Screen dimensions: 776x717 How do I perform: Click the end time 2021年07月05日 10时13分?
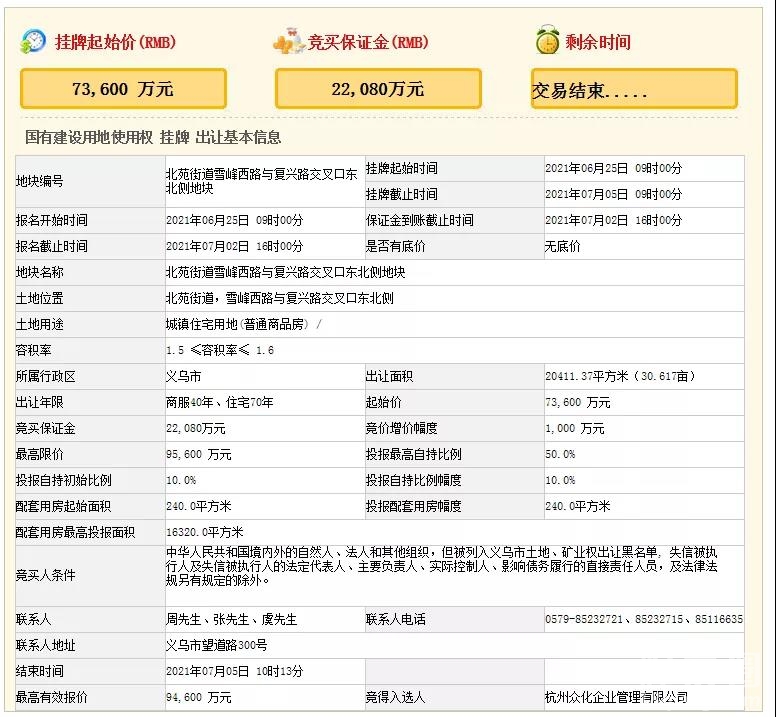point(234,671)
